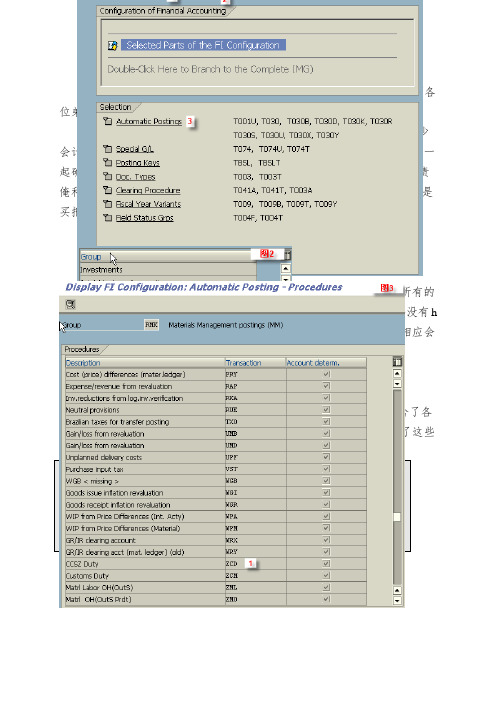
Task: Click the folder icon beside Special G/L
Action: click(x=107, y=149)
